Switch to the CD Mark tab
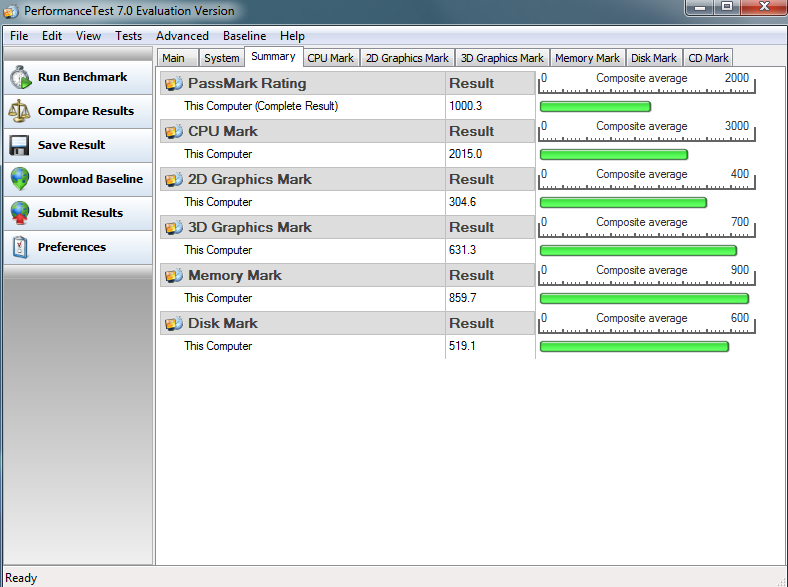 [708, 58]
